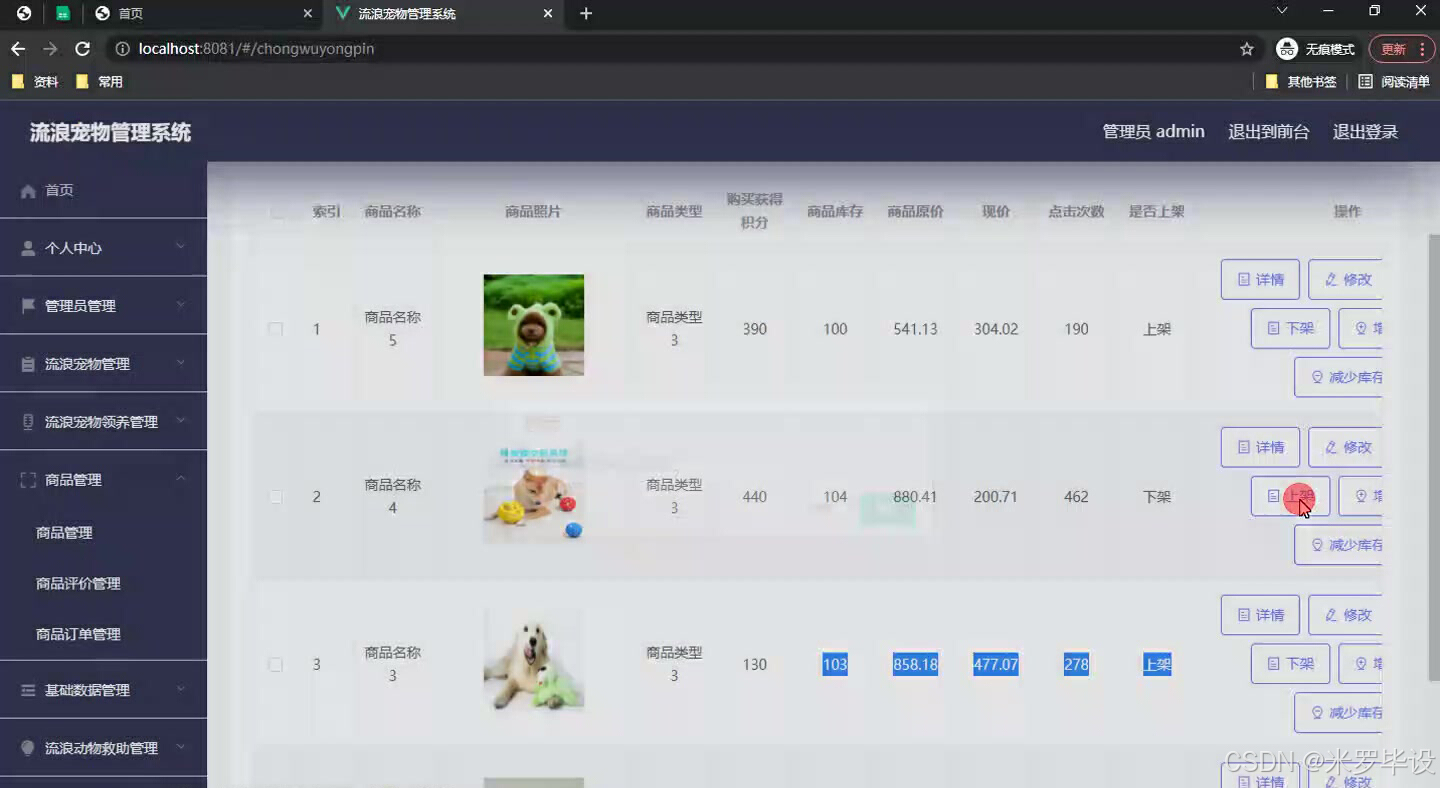
Task: Expand the 管理员管理 submenu chevron
Action: tap(180, 304)
